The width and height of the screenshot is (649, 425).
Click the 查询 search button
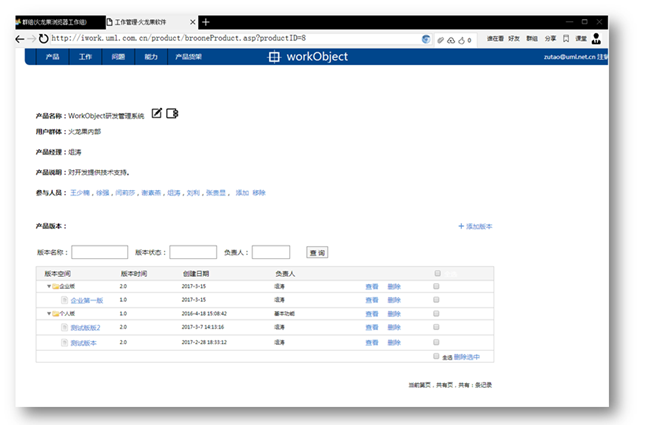[317, 253]
